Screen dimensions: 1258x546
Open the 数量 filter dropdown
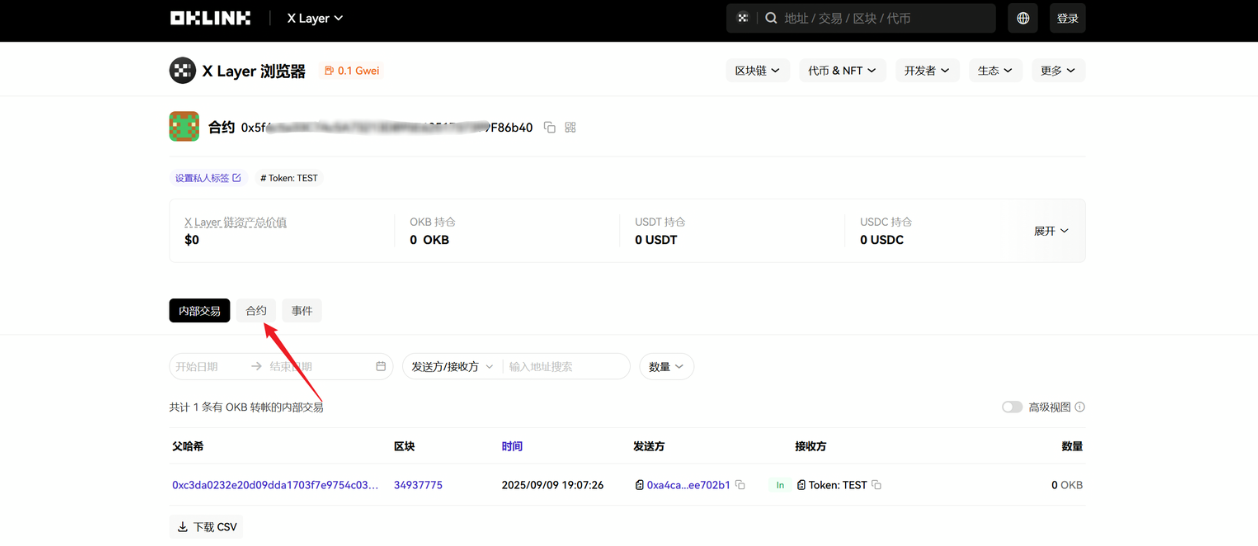[x=666, y=366]
